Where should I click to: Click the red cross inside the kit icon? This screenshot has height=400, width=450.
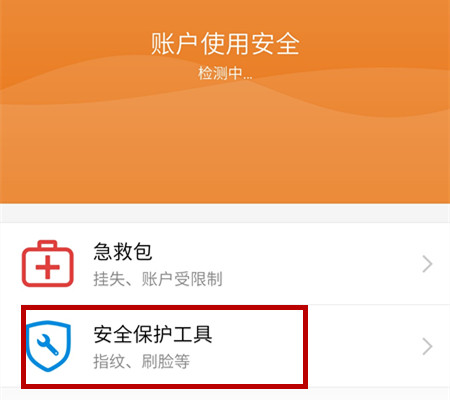pyautogui.click(x=48, y=267)
